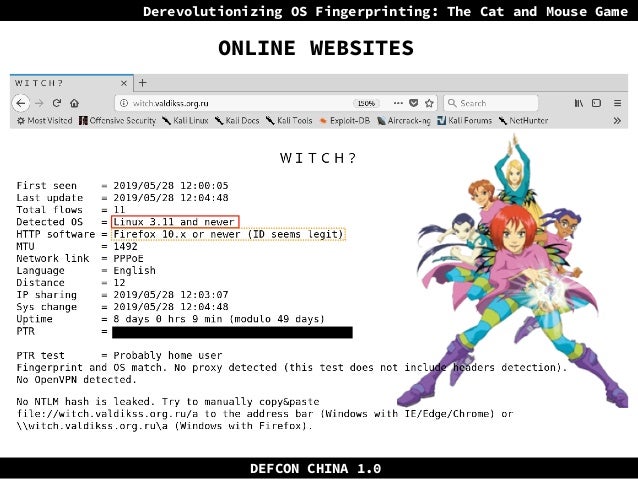
Task: Show site information icon in address bar
Action: [124, 103]
